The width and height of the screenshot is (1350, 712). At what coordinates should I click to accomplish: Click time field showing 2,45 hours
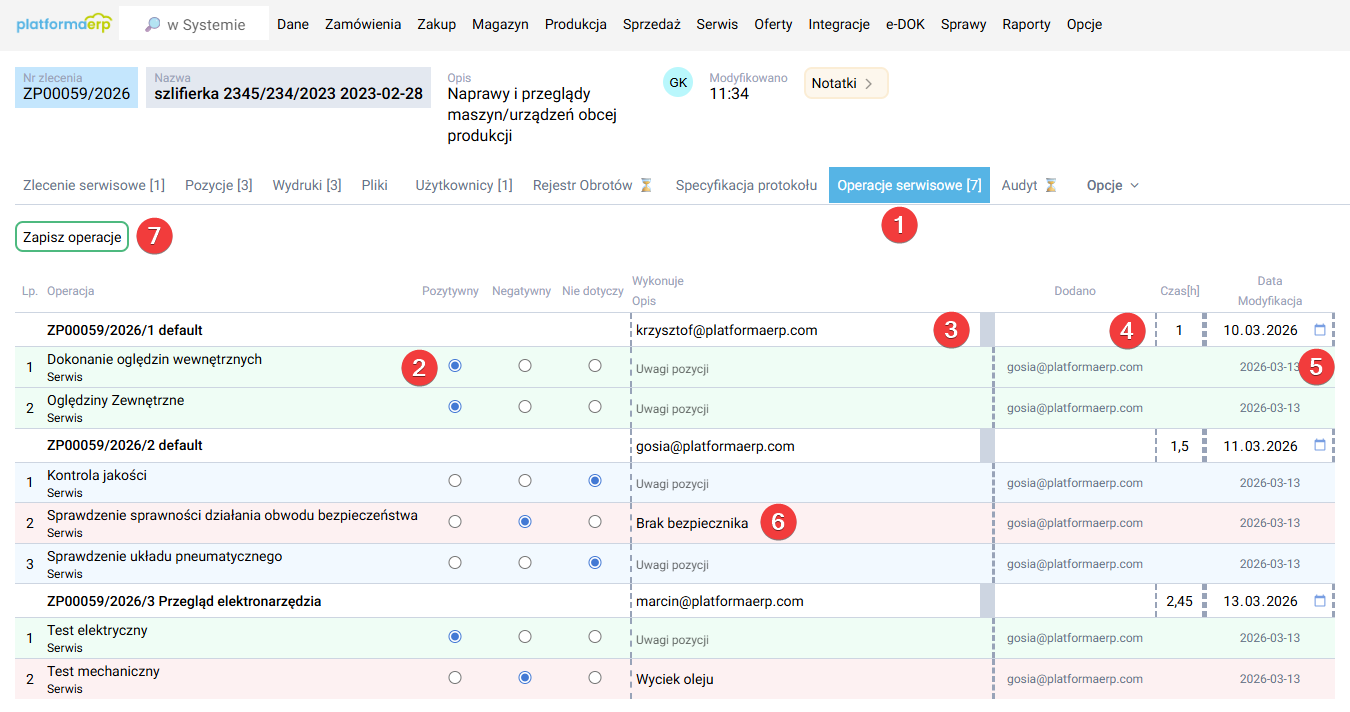1179,601
